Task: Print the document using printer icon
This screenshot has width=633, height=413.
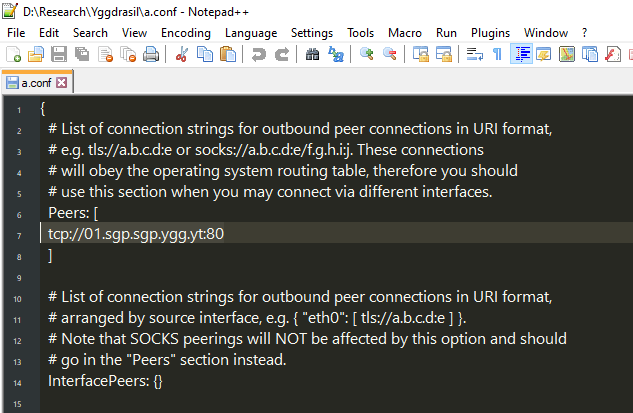Action: [x=151, y=54]
